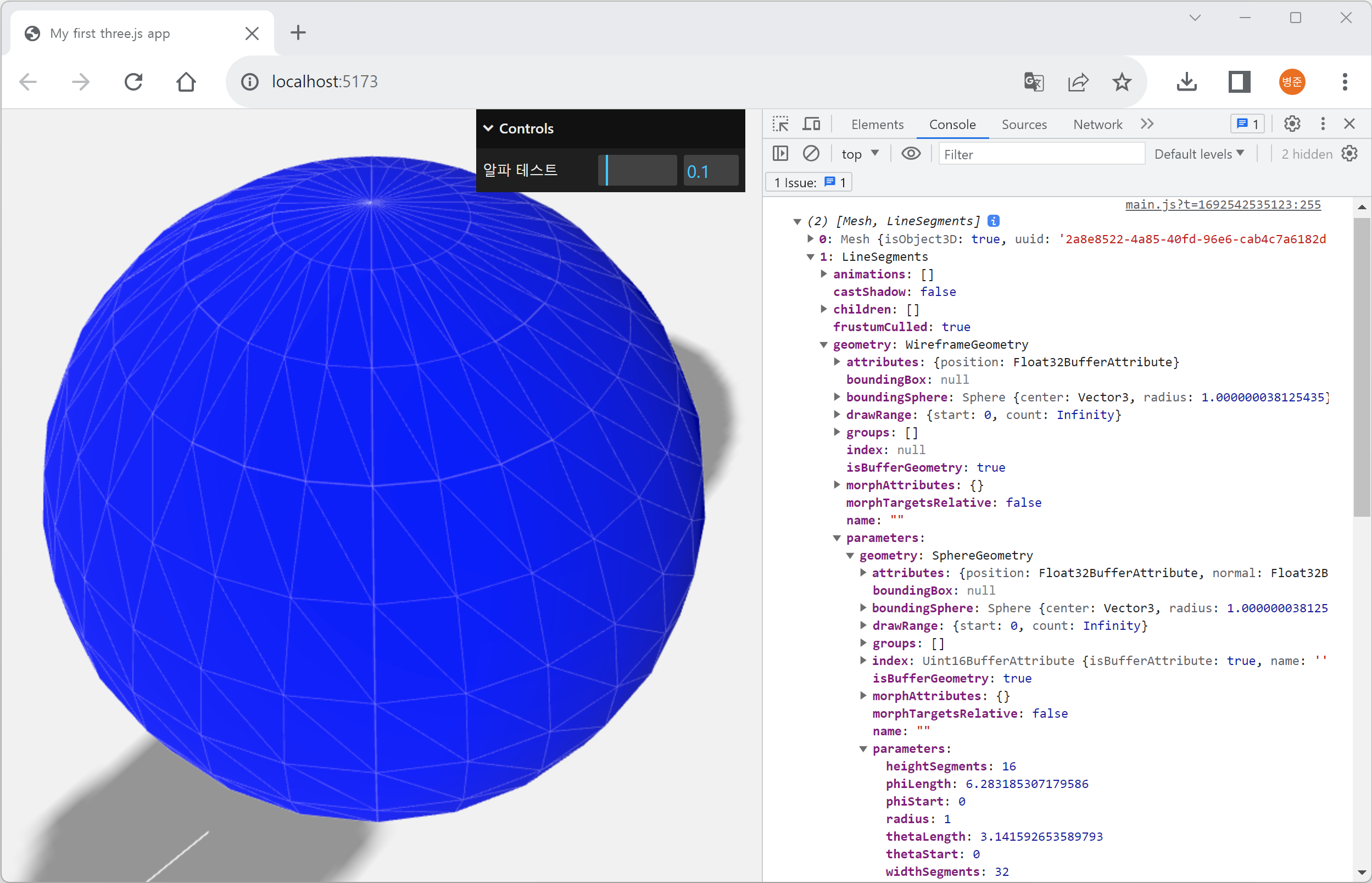Screen dimensions: 1372x883
Task: Reload the localhost page
Action: (x=133, y=82)
